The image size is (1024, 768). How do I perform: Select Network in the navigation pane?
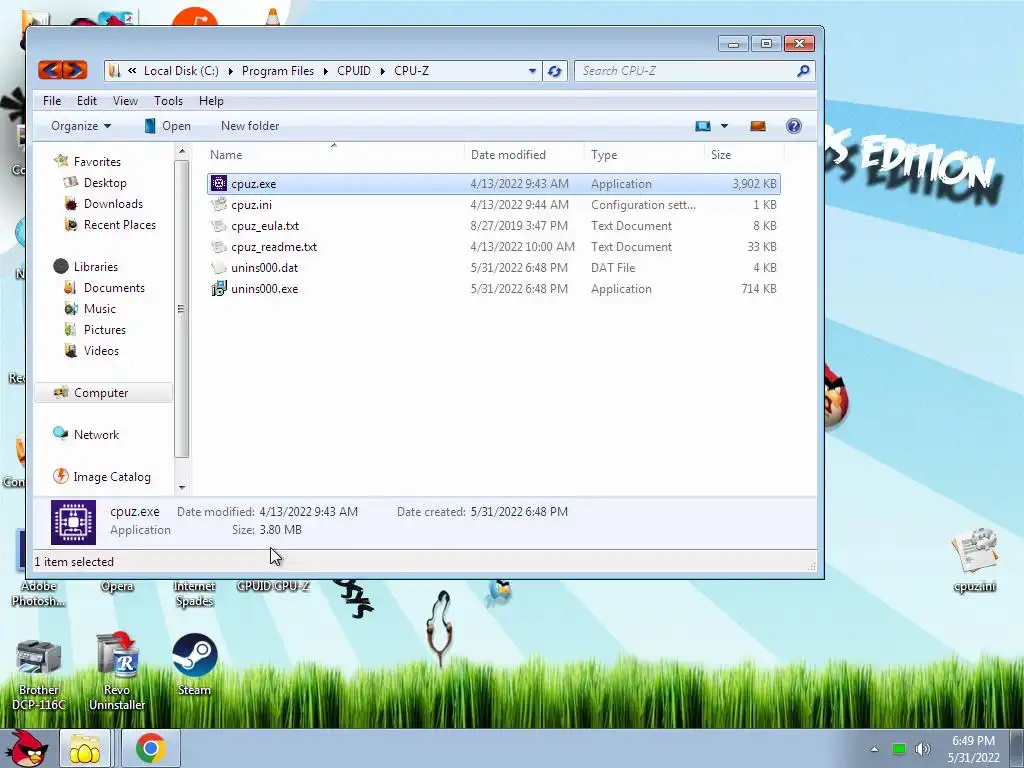coord(96,435)
